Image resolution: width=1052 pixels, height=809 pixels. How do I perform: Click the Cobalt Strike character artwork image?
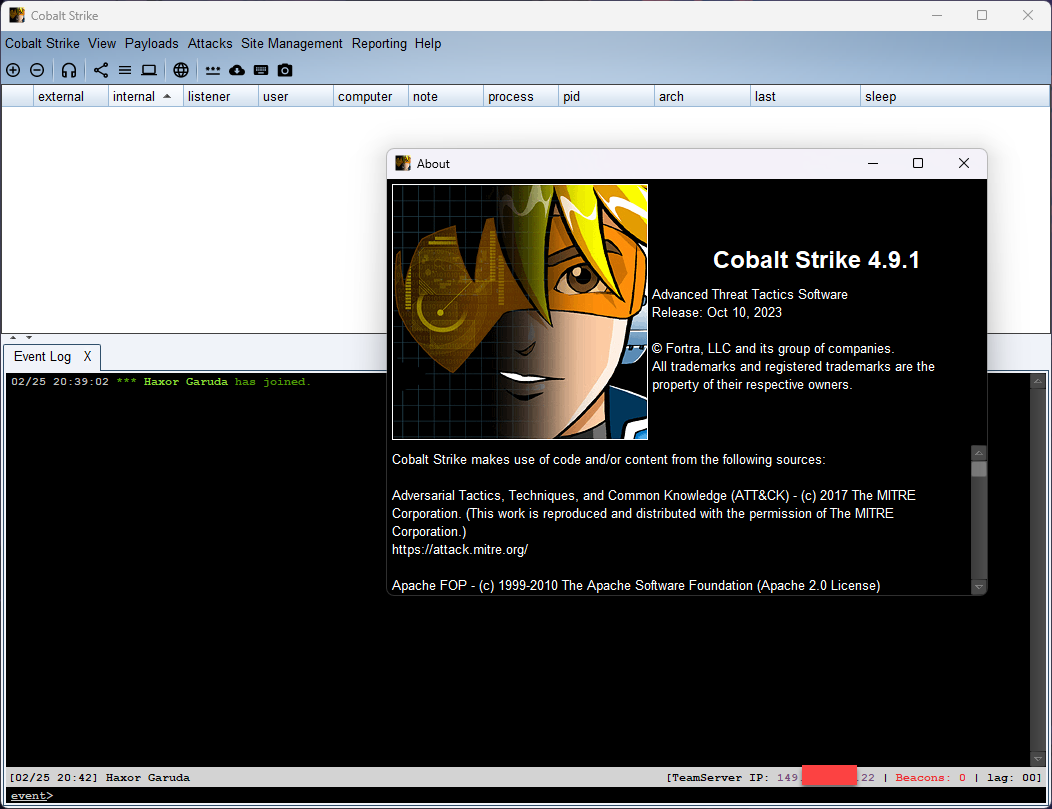520,312
